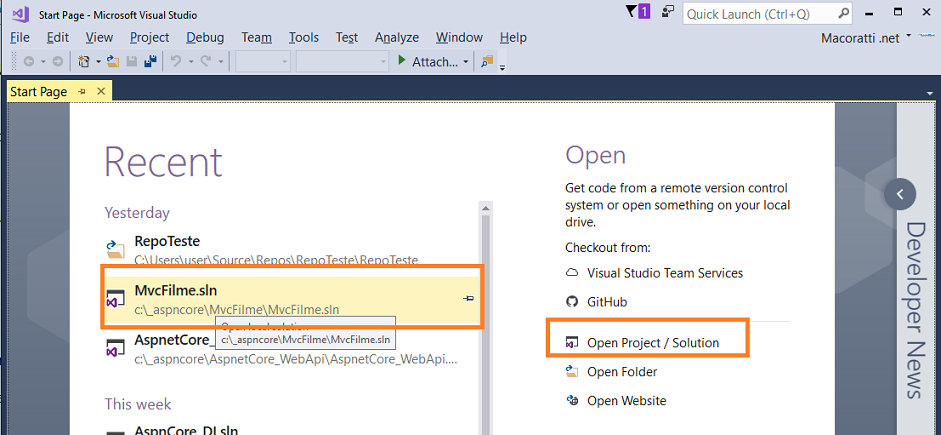This screenshot has width=941, height=435.
Task: Click the folder icon next to RepoTeste
Action: click(115, 248)
